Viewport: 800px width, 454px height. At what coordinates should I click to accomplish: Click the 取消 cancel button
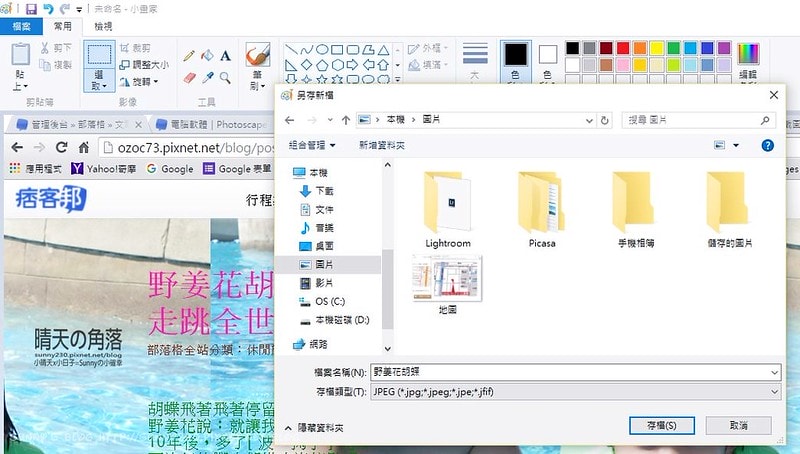[738, 425]
